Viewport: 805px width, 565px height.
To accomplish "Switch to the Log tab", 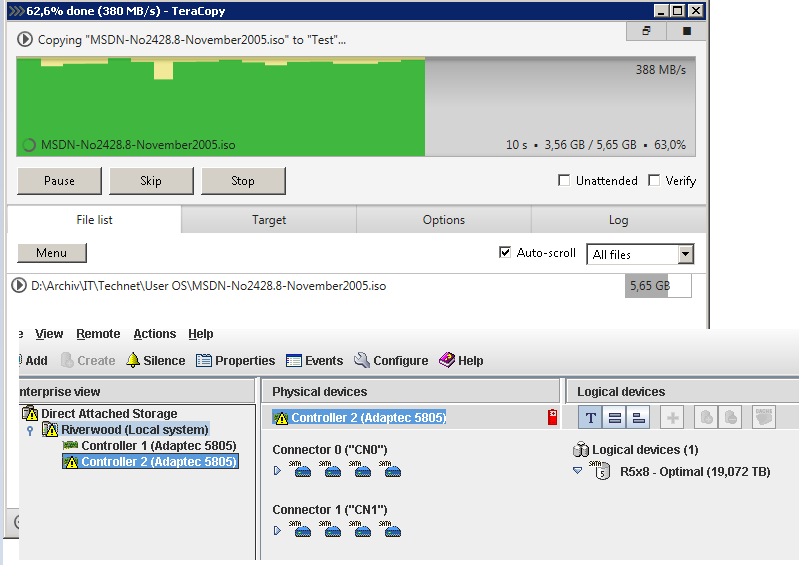I will (619, 220).
